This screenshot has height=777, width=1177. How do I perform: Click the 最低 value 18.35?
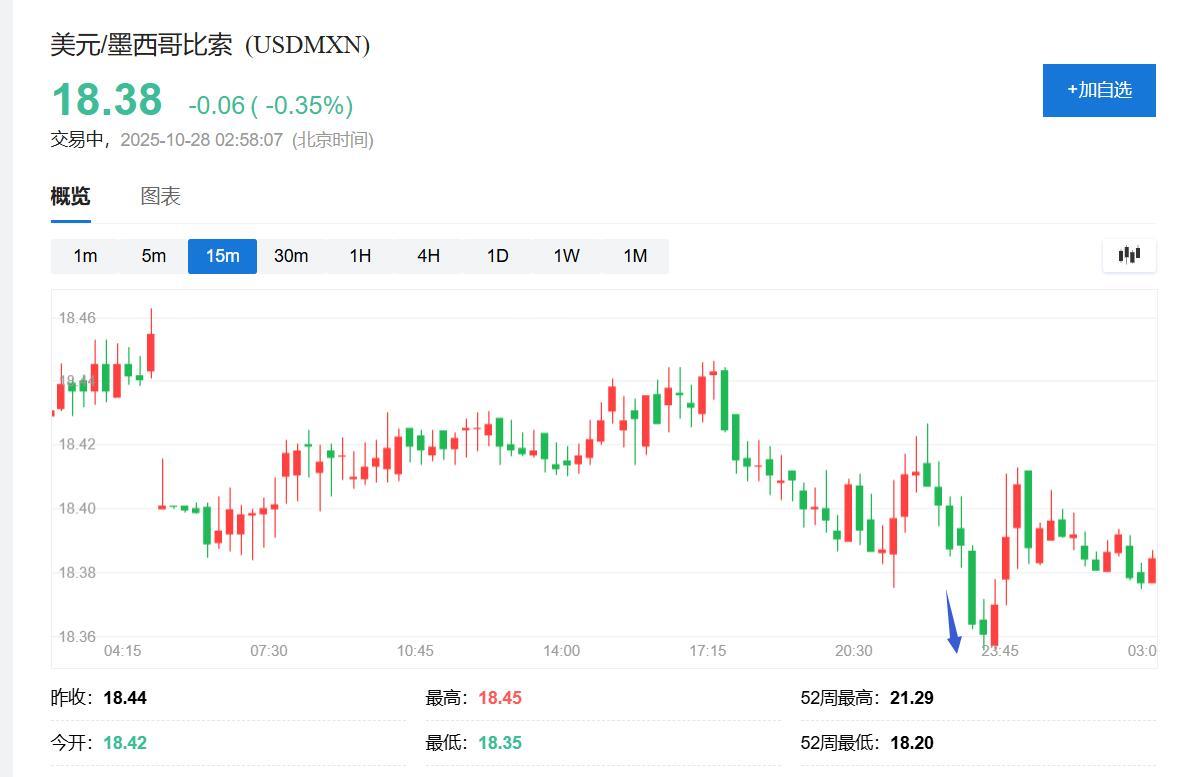coord(499,743)
